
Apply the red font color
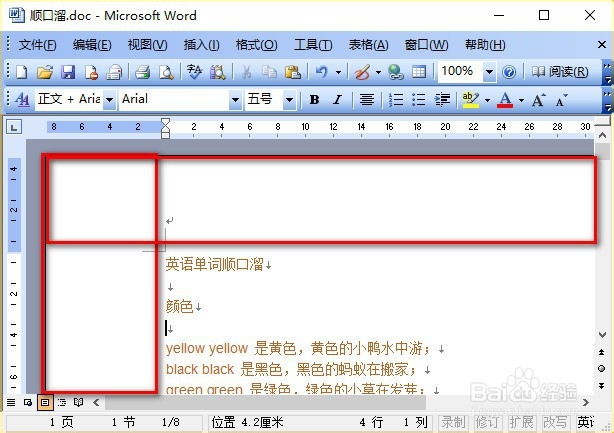505,99
